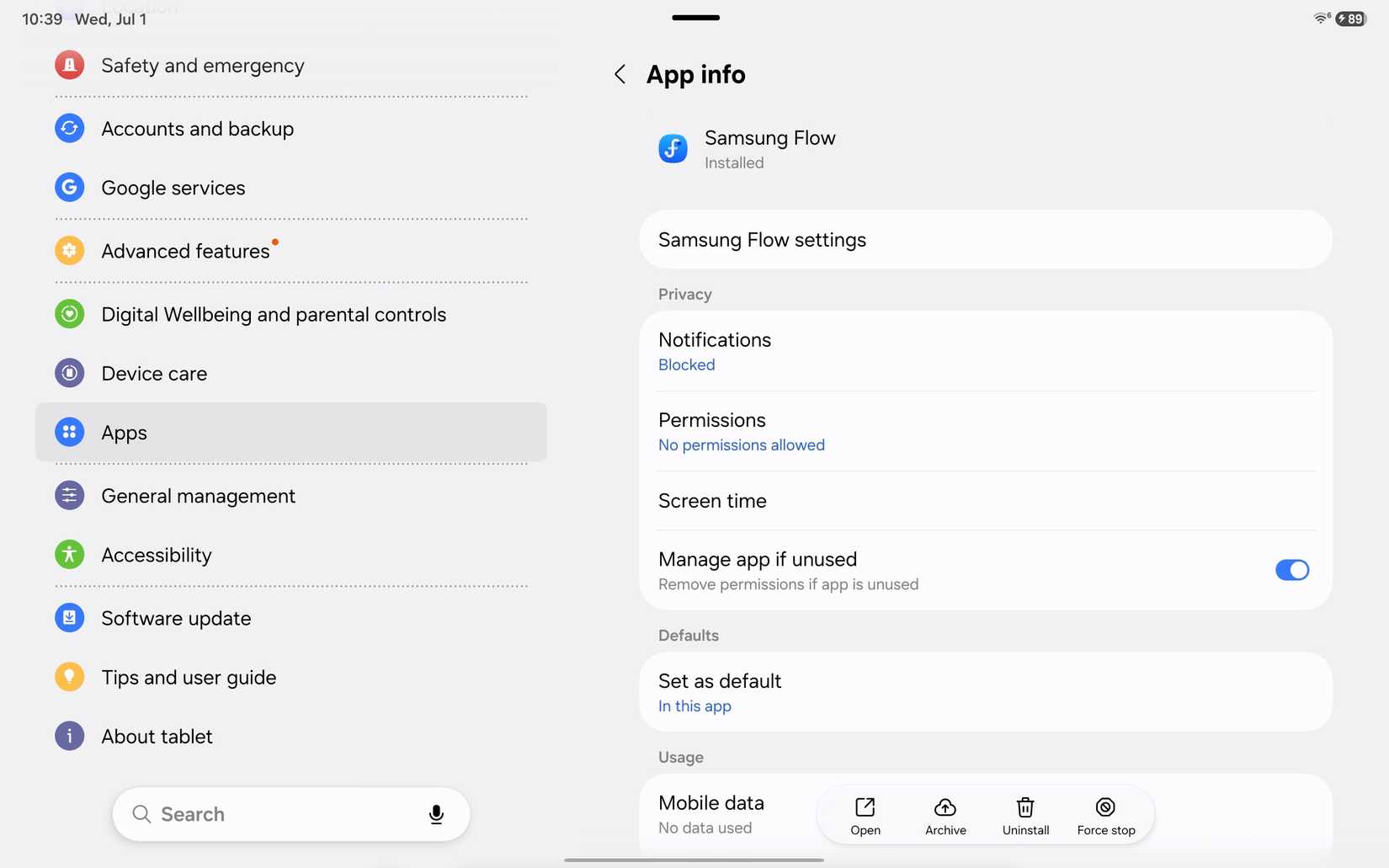Tap the battery 89 indicator
This screenshot has height=868, width=1389.
pos(1351,19)
